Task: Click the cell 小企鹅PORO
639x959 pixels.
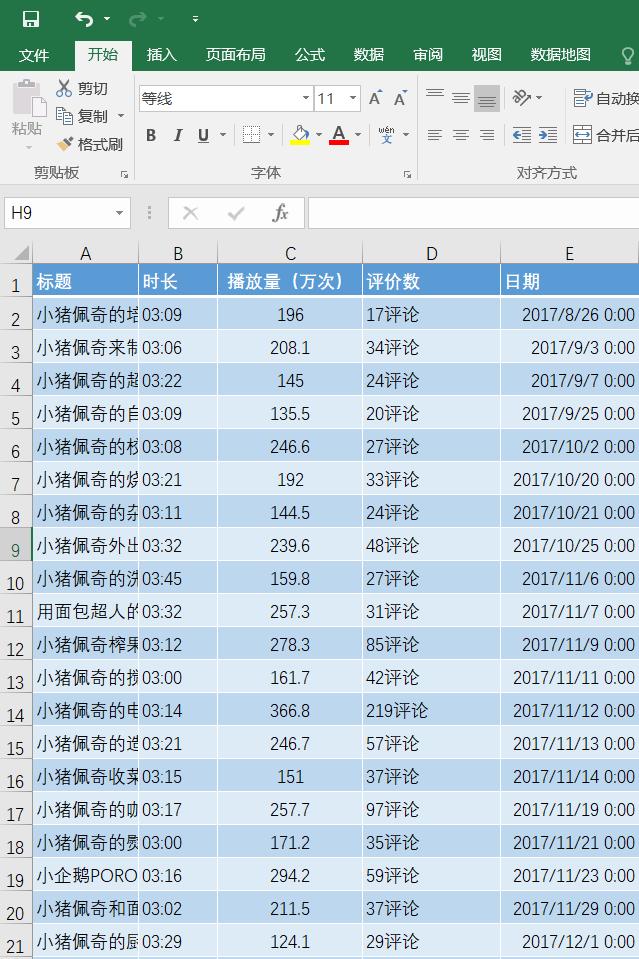Action: [x=86, y=876]
